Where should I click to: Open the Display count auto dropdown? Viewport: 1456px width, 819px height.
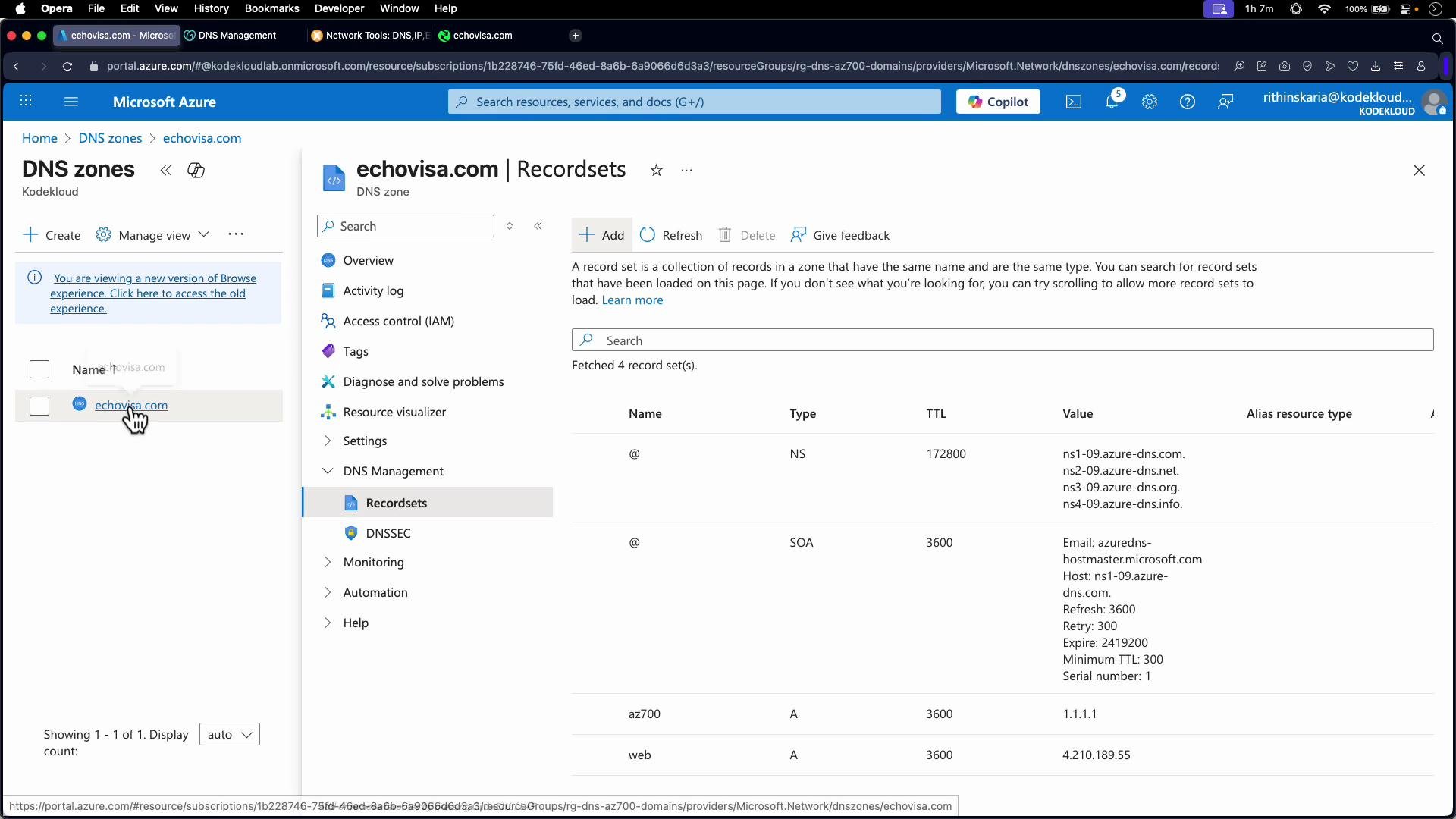pos(230,734)
